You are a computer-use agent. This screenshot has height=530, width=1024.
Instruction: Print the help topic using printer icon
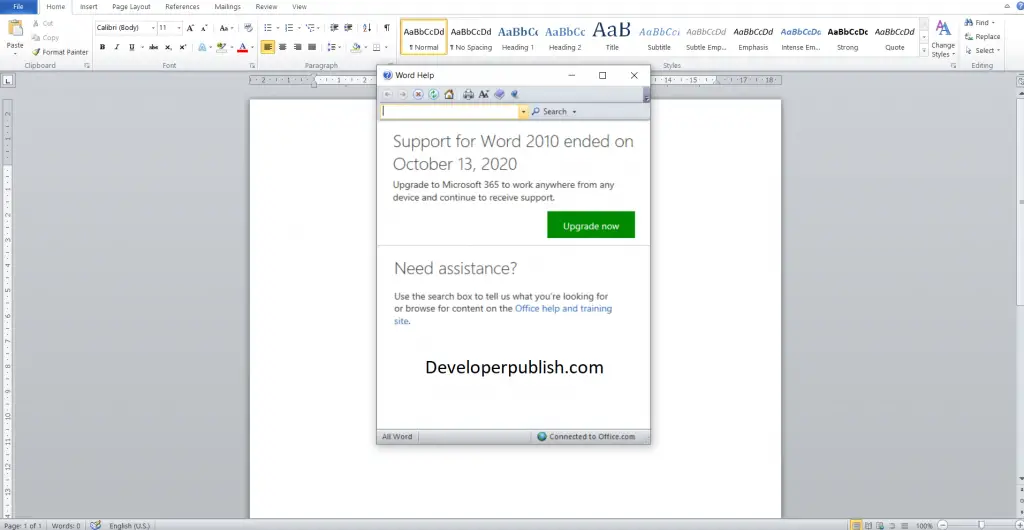coord(468,95)
